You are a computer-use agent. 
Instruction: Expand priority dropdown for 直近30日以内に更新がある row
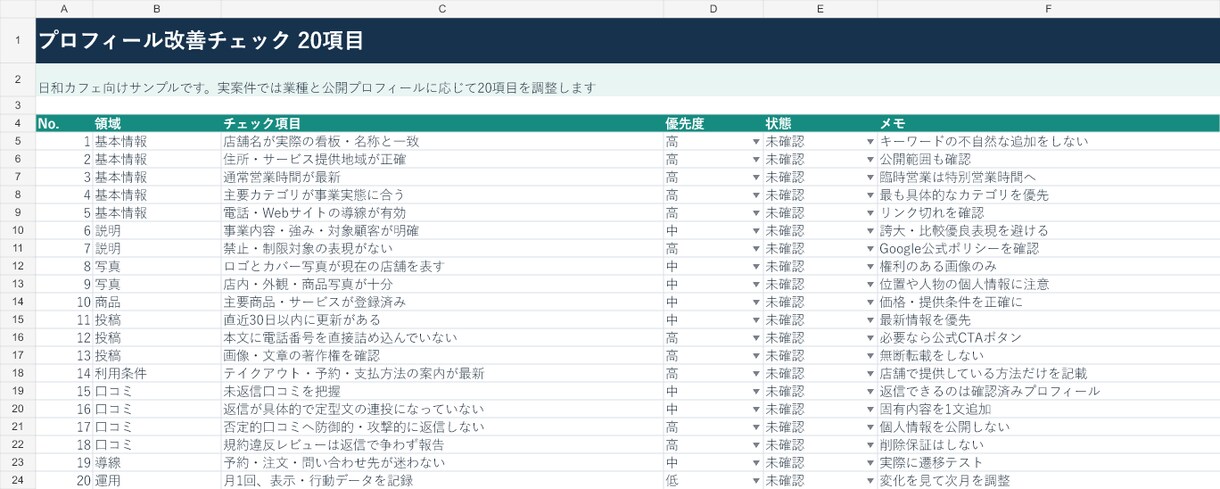[756, 320]
